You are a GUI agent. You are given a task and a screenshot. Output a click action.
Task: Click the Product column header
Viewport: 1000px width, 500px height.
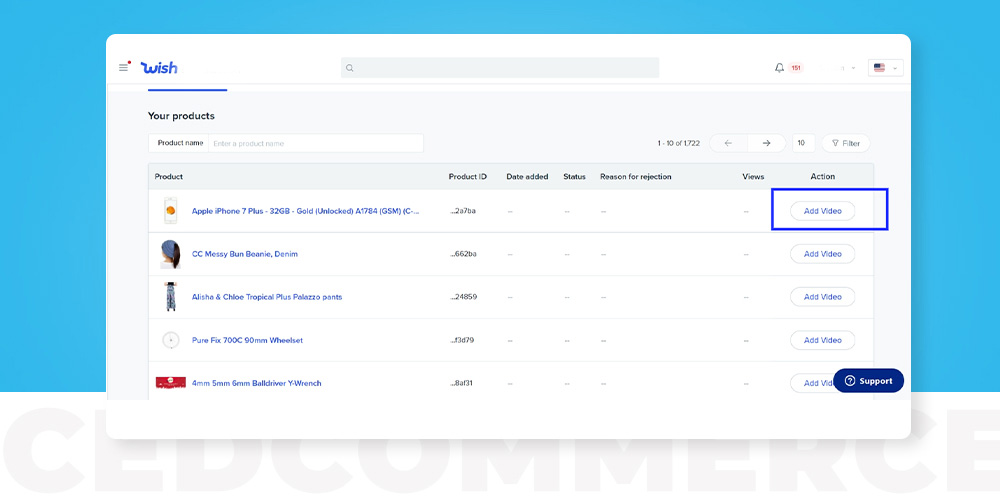tap(168, 177)
